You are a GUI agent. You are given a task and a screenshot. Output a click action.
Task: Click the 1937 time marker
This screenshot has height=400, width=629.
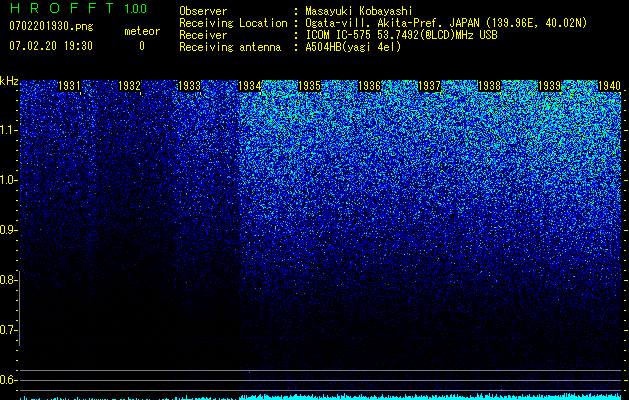tap(430, 86)
